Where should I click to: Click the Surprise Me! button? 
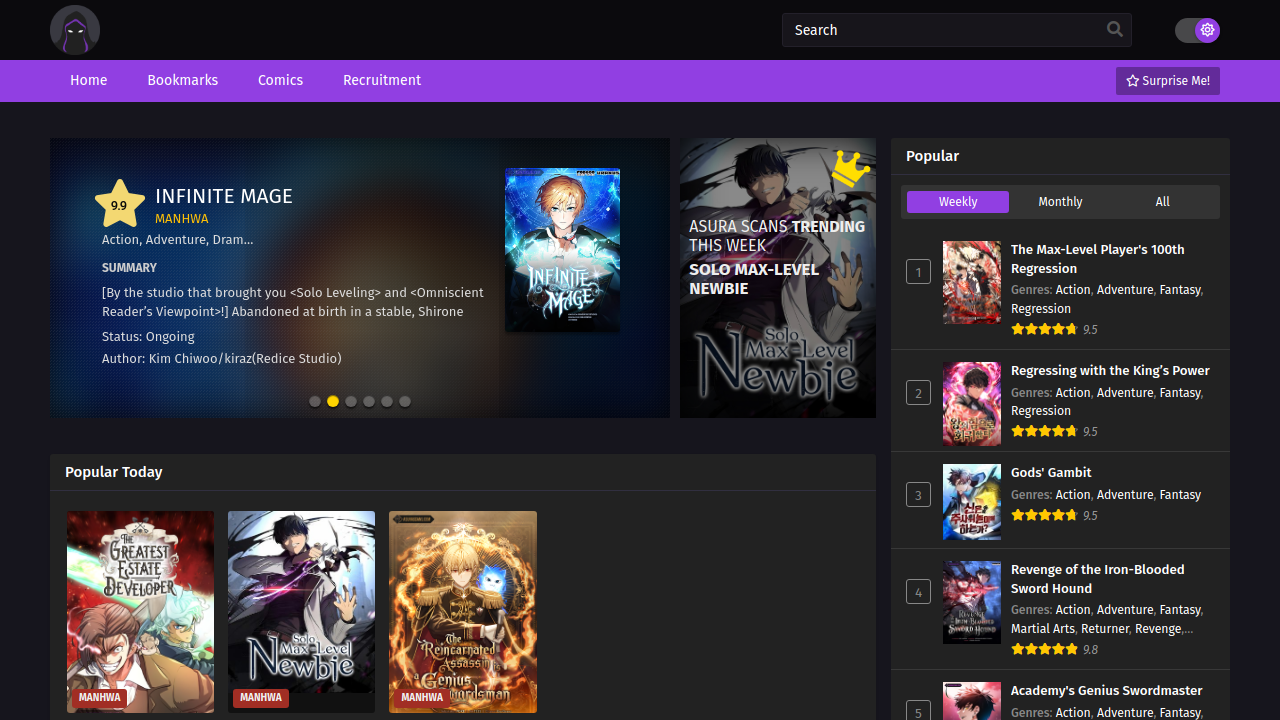click(x=1168, y=81)
